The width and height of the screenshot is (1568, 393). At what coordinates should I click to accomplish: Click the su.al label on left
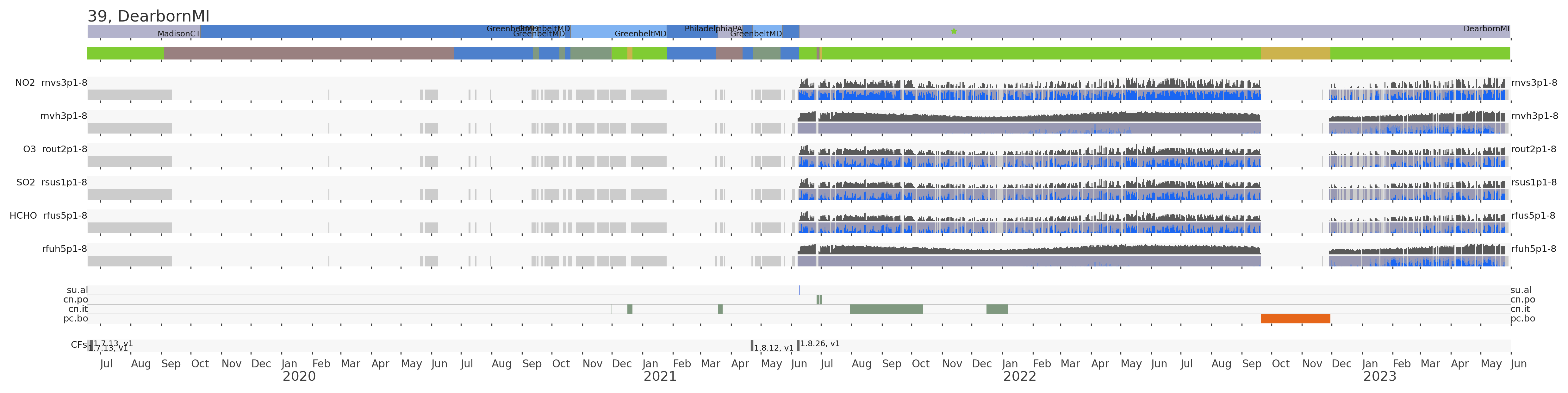pos(77,290)
